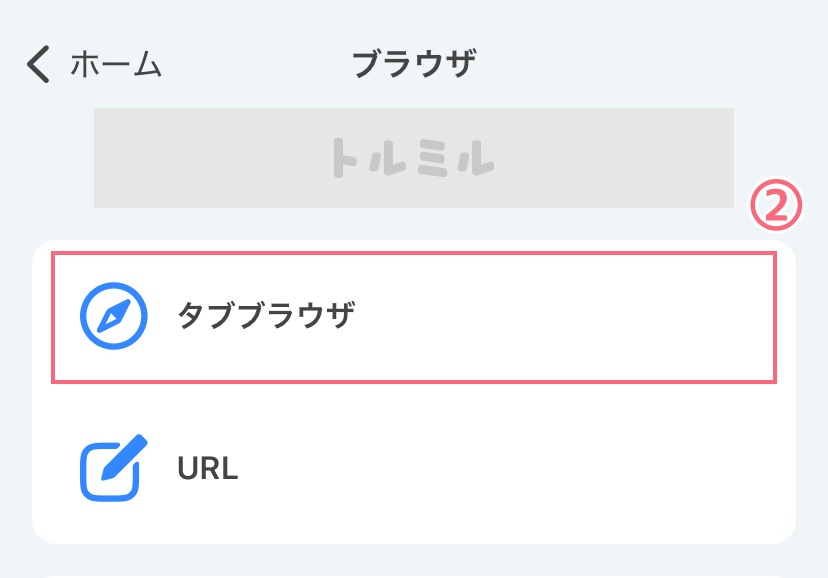Image resolution: width=828 pixels, height=578 pixels.
Task: Go back via the ホーム label
Action: pyautogui.click(x=115, y=65)
